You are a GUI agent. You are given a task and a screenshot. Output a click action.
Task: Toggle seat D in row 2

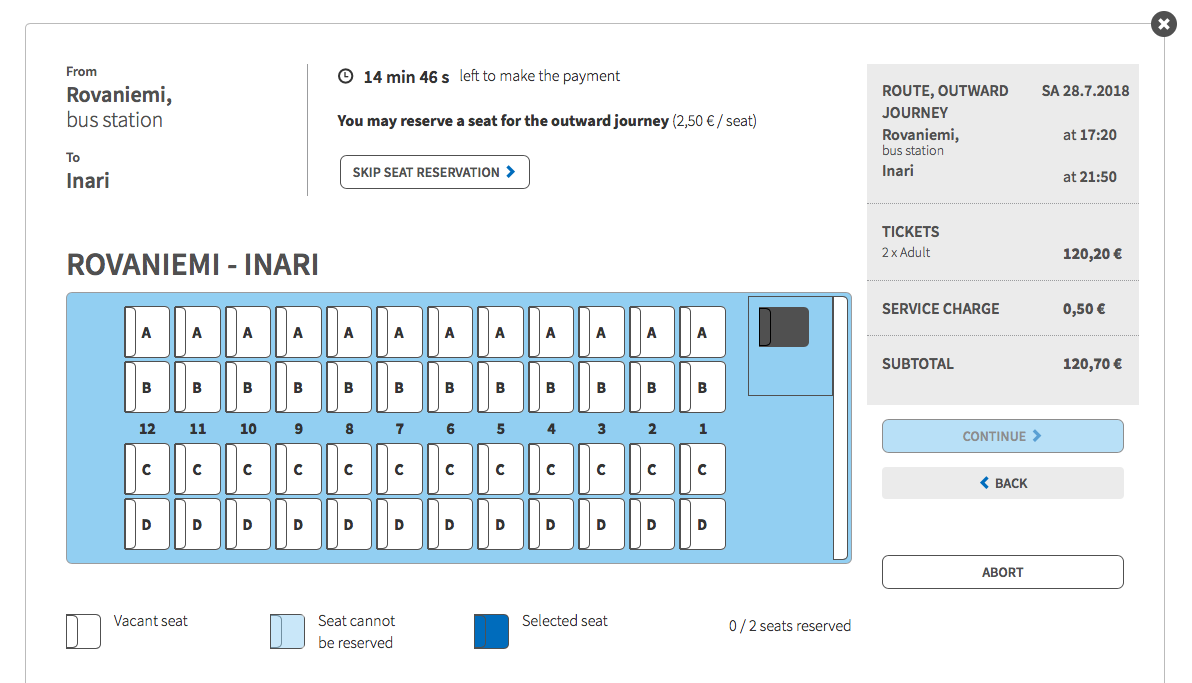tap(652, 524)
